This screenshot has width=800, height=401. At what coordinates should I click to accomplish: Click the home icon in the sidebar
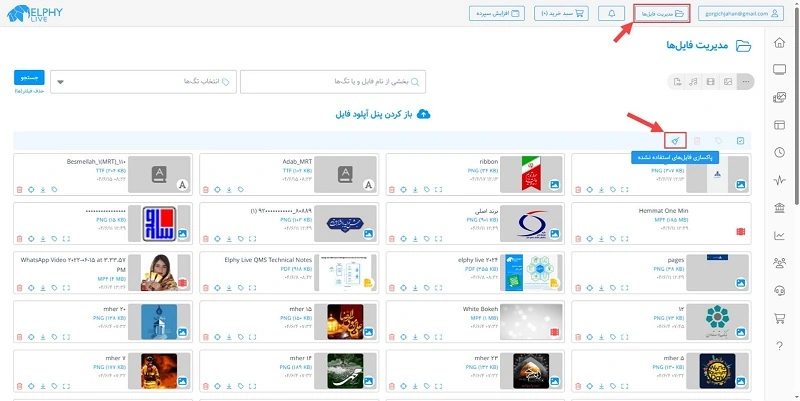[779, 42]
